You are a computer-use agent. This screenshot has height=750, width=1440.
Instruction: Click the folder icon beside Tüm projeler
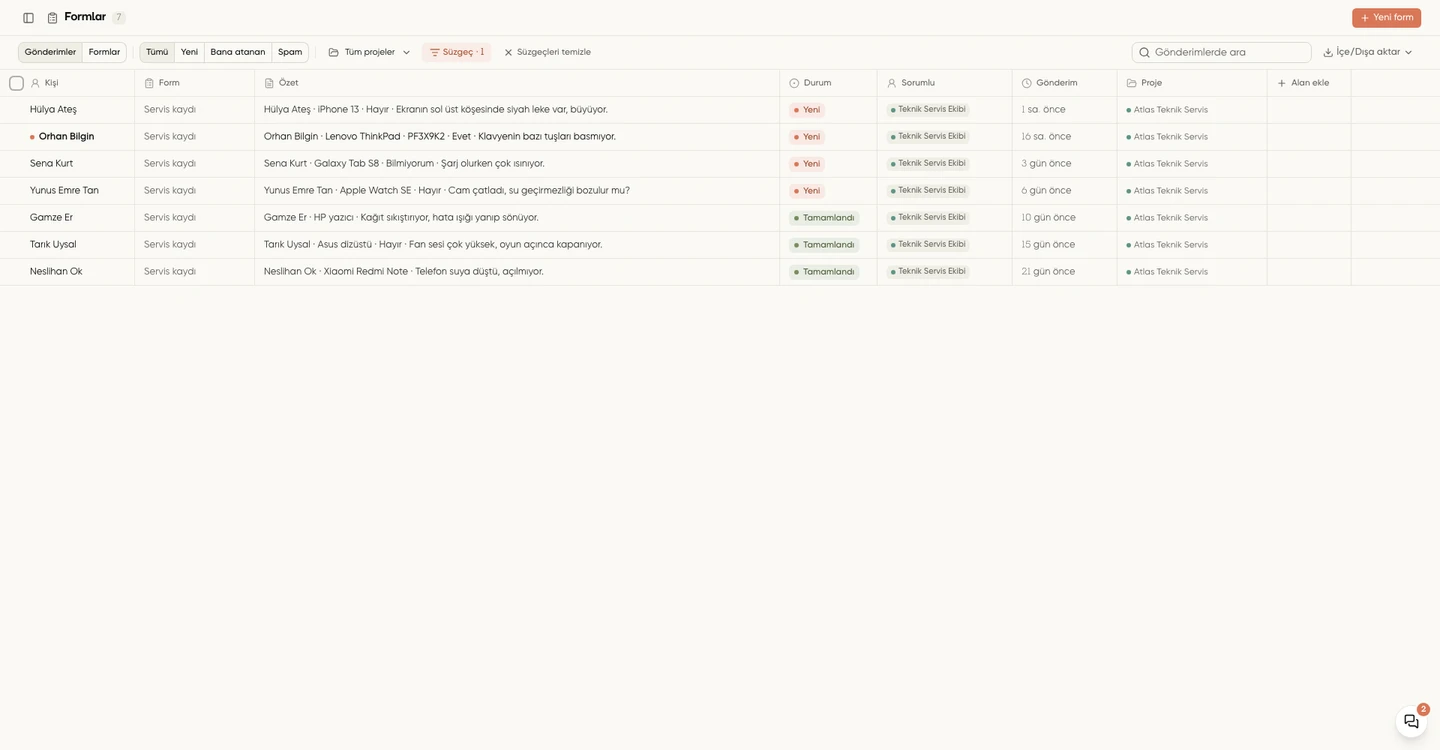(x=333, y=52)
